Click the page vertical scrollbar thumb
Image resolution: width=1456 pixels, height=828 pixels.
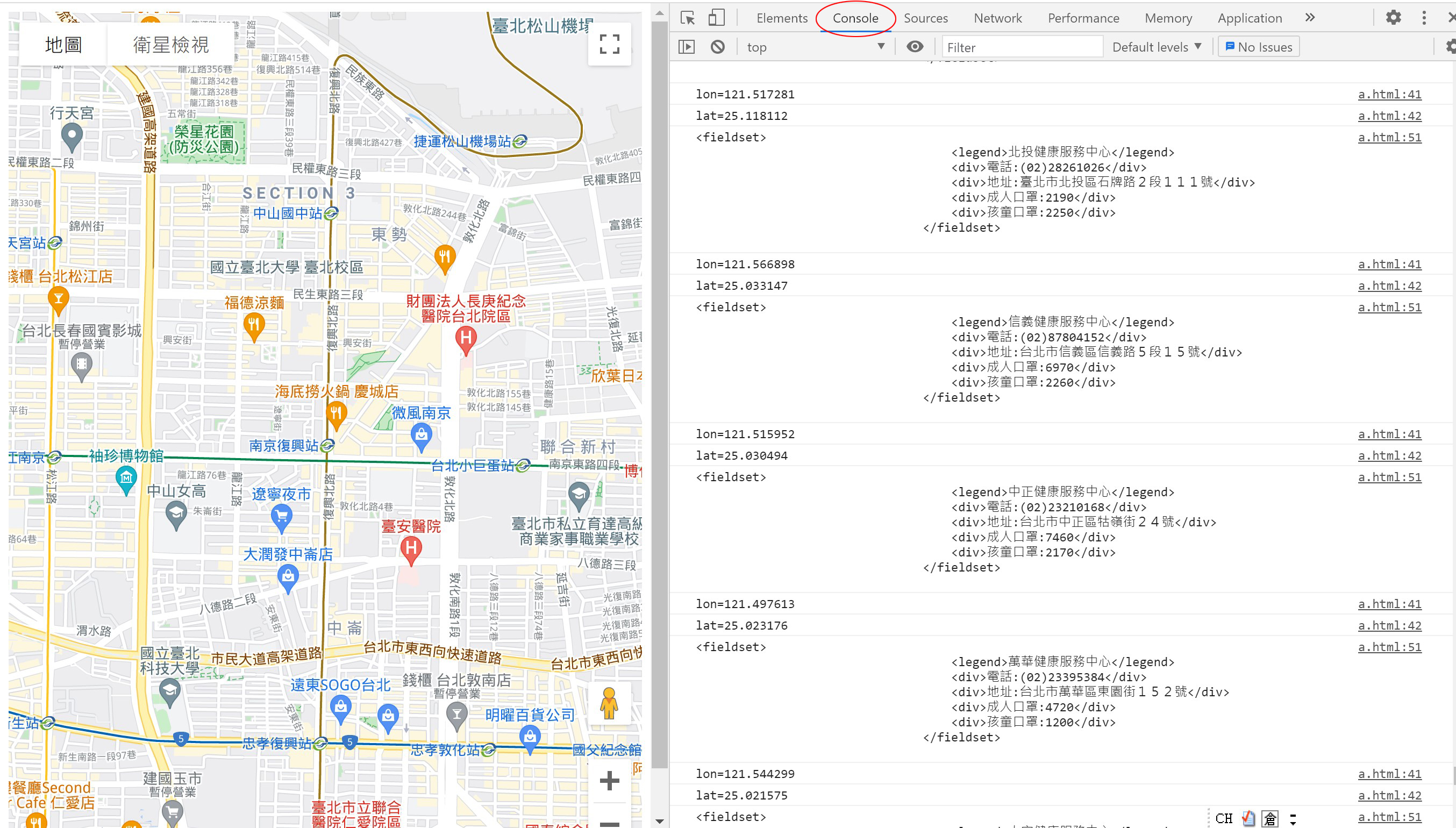(660, 395)
